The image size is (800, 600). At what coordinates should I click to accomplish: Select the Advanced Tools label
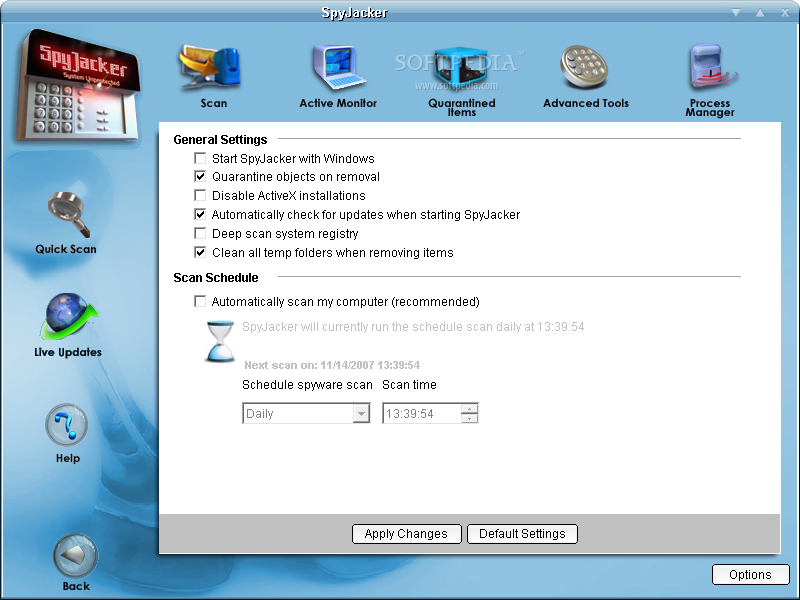[x=586, y=103]
